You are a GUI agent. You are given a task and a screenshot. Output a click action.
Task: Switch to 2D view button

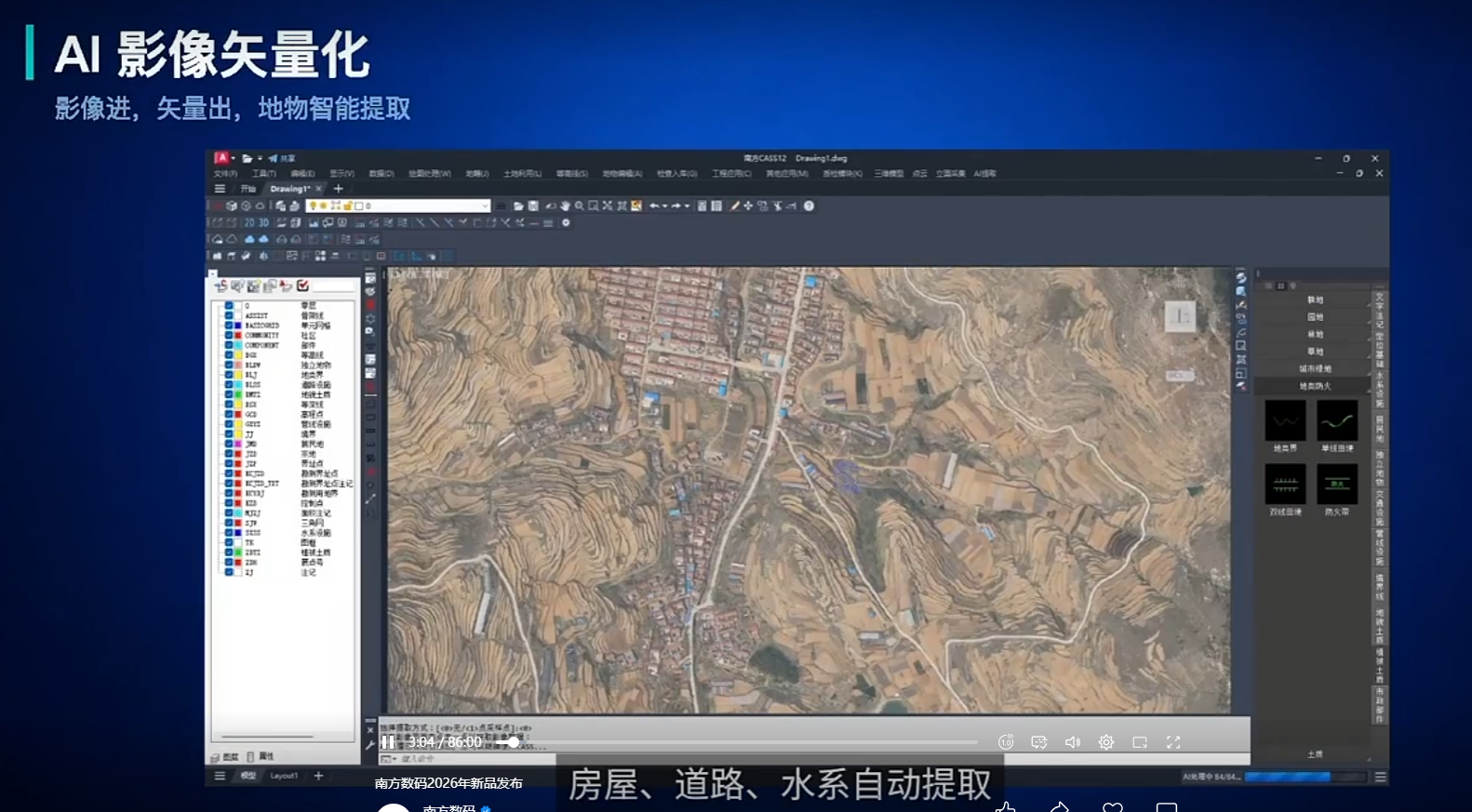[249, 223]
